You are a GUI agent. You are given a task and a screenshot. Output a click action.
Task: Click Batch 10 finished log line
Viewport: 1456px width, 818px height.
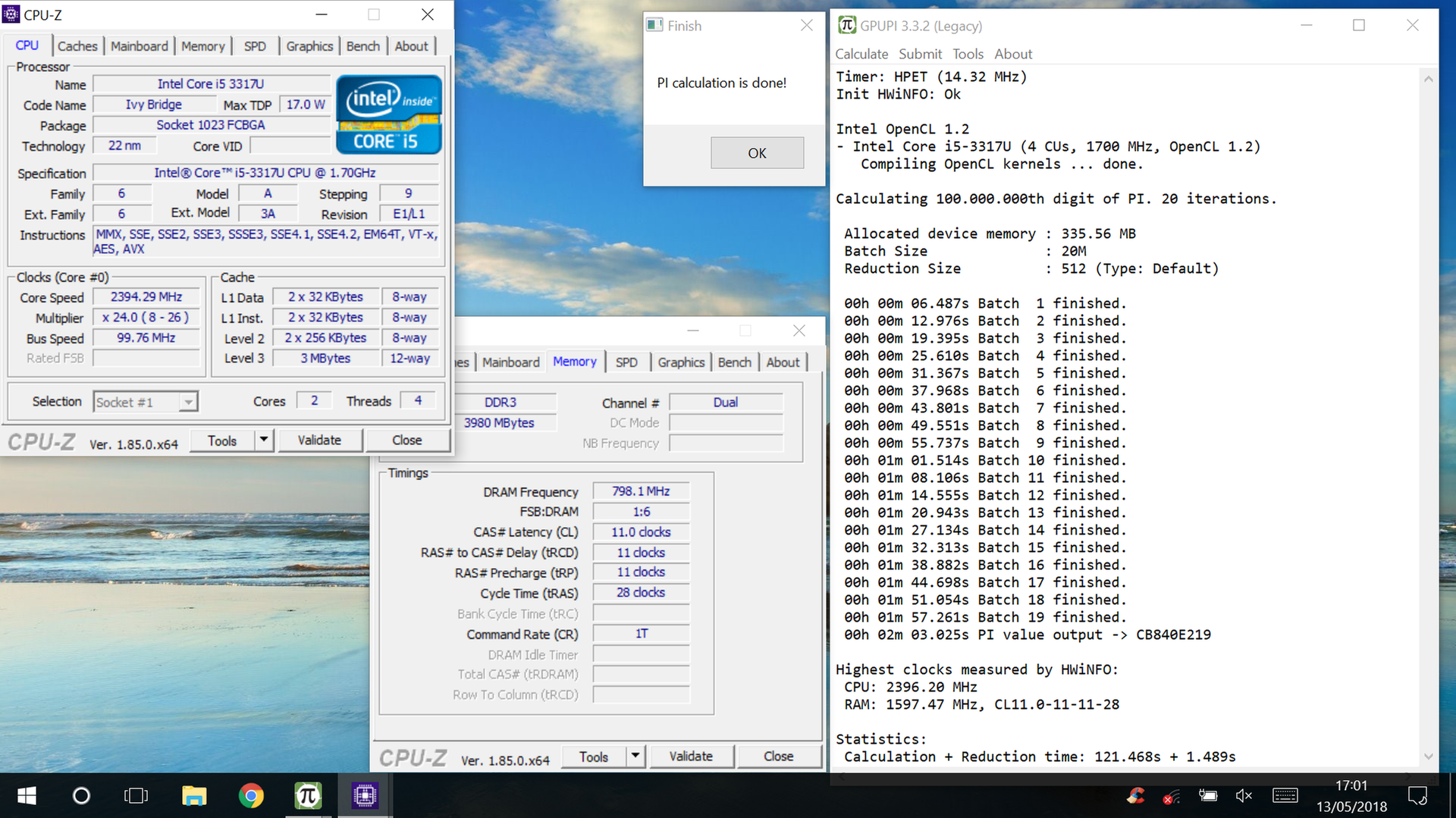pyautogui.click(x=985, y=461)
